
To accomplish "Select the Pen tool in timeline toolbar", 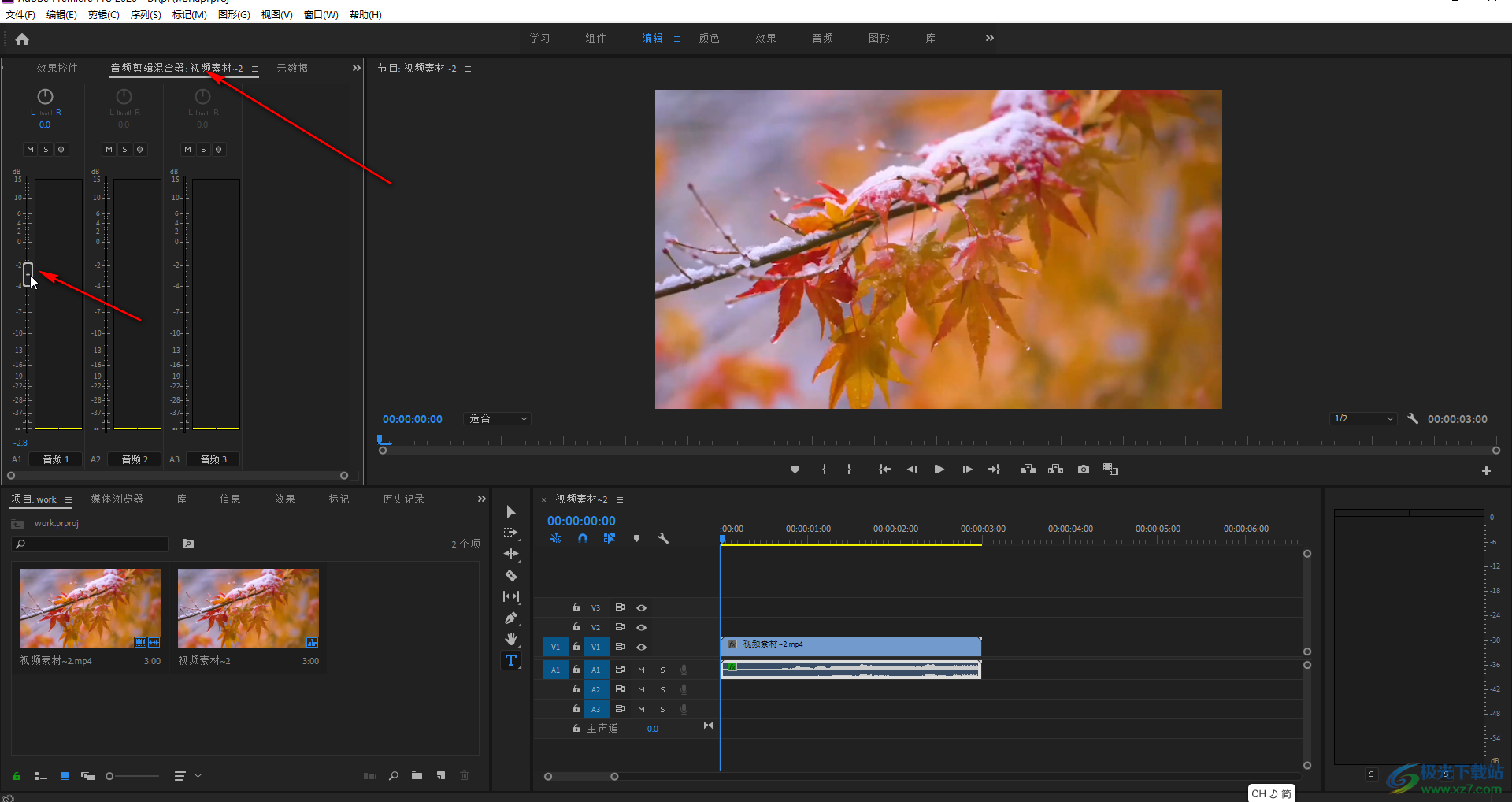I will (x=510, y=618).
